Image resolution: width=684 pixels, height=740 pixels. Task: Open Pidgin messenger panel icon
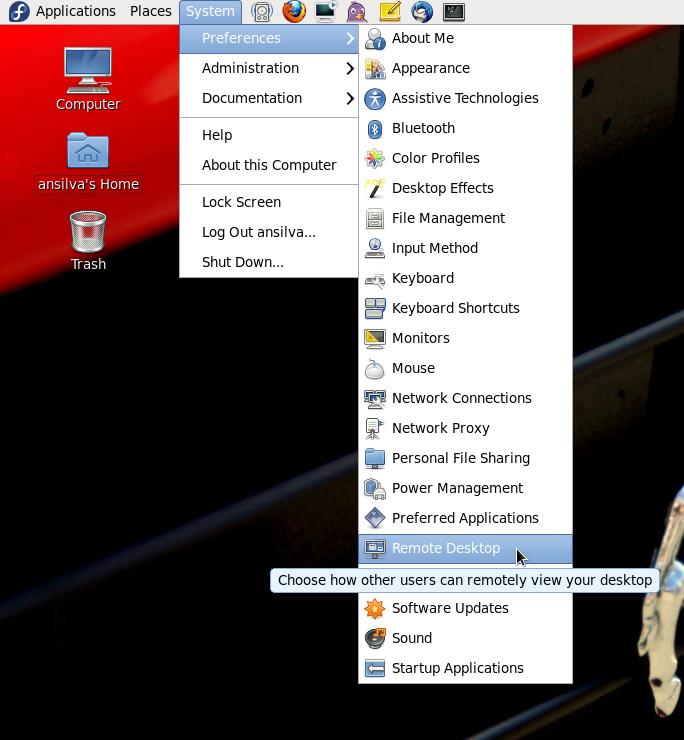pyautogui.click(x=357, y=12)
